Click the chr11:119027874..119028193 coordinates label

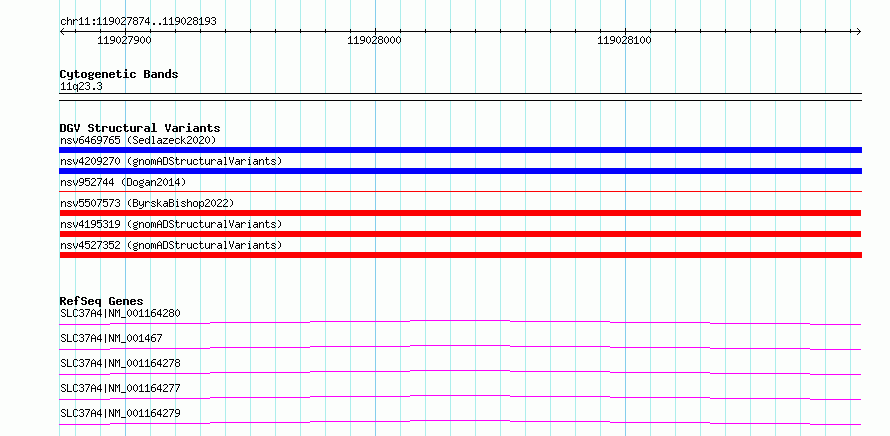pyautogui.click(x=138, y=22)
